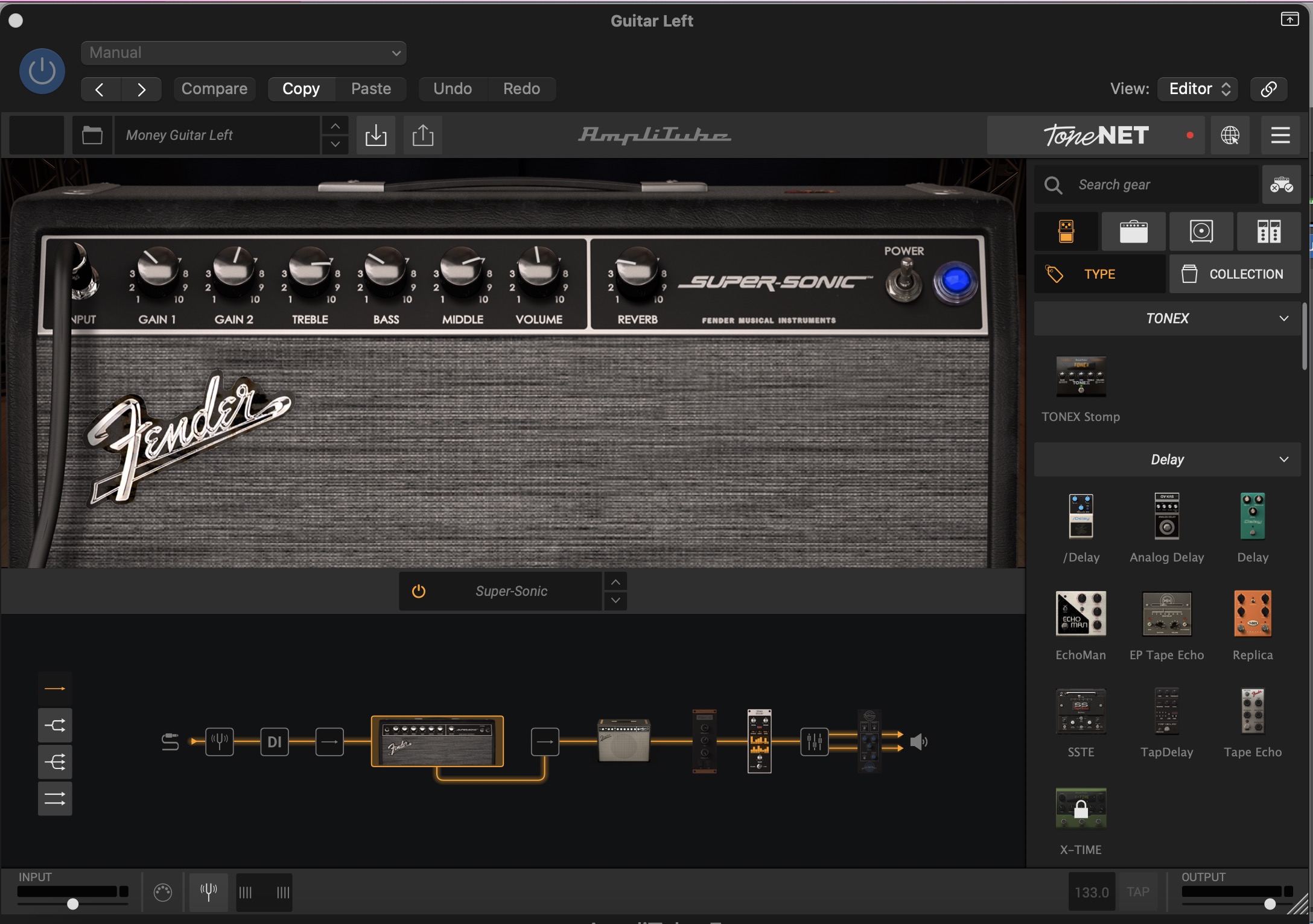This screenshot has width=1313, height=924.
Task: Select the Fender amp block in chain
Action: (x=437, y=741)
